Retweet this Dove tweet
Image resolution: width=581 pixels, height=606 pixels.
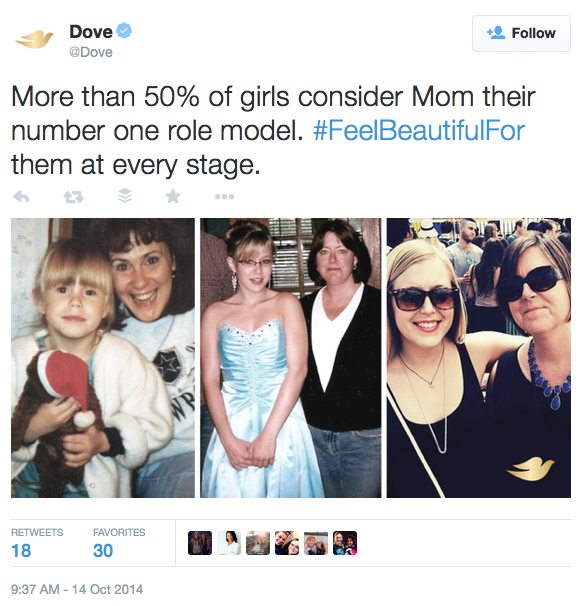pos(73,197)
